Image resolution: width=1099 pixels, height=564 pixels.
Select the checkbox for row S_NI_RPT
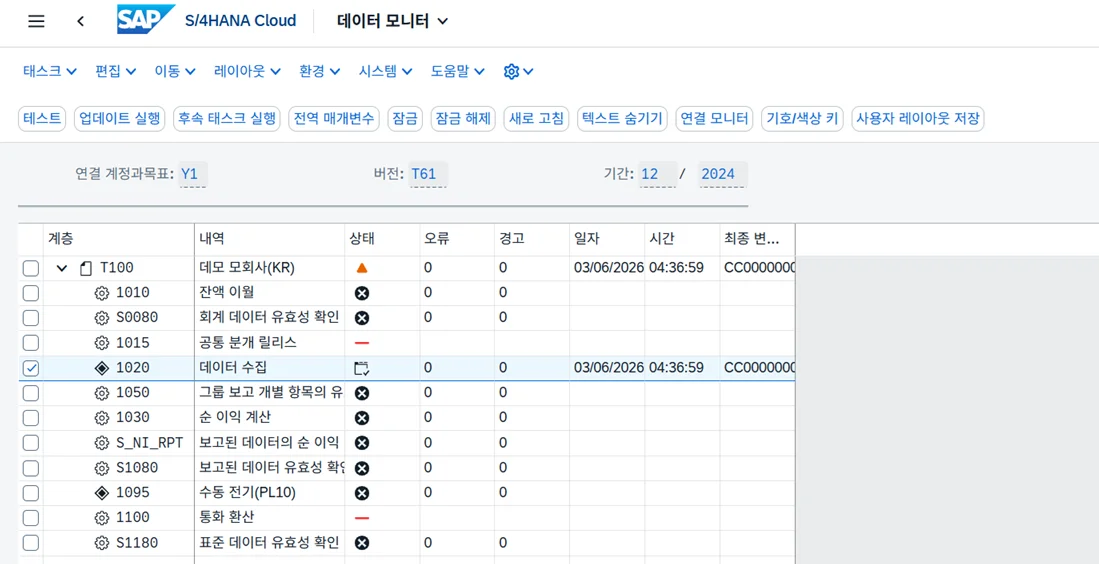click(31, 443)
